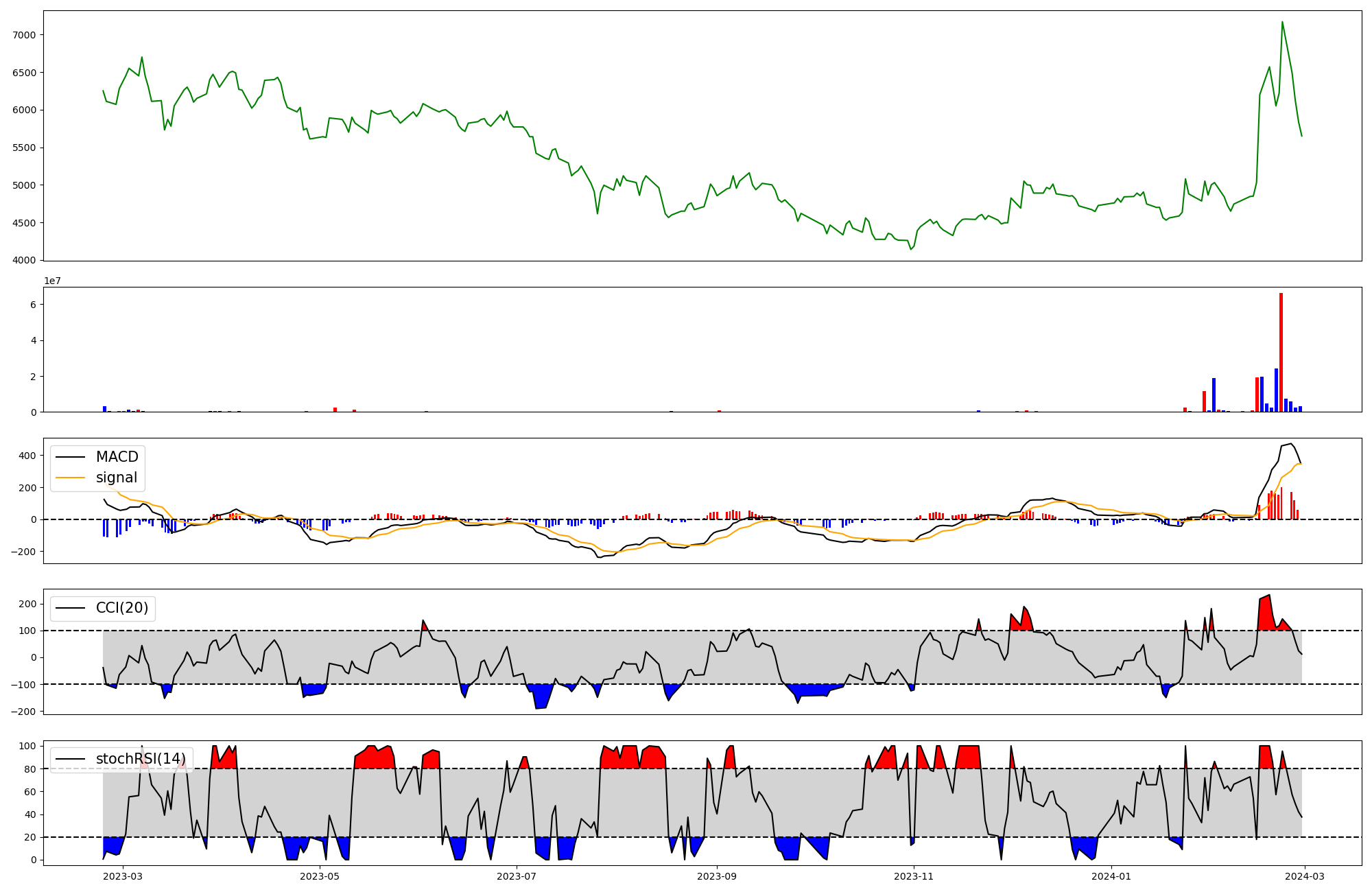Click the tallest red volume bar
The image size is (1372, 892).
(1281, 353)
